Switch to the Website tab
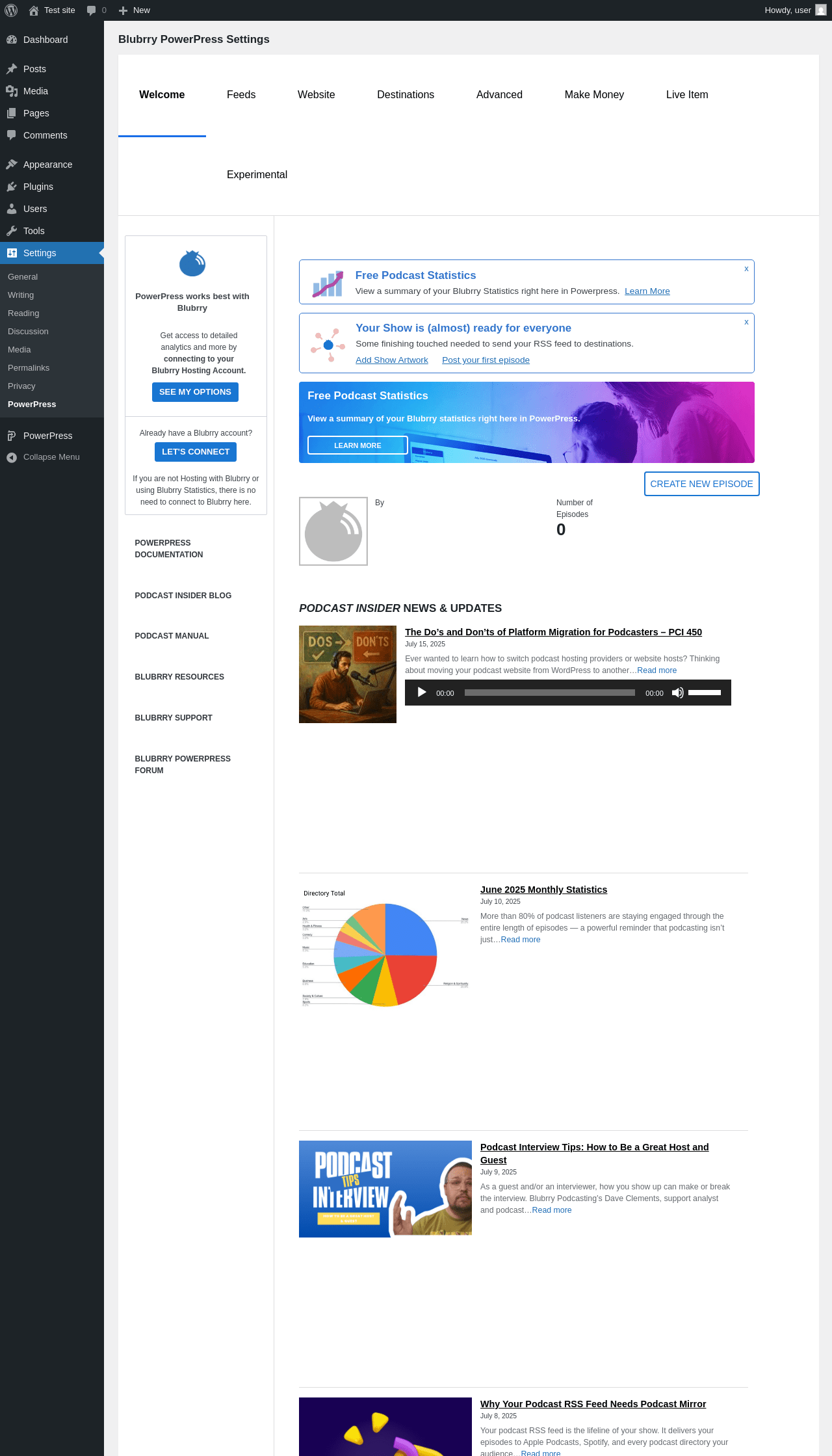 317,95
